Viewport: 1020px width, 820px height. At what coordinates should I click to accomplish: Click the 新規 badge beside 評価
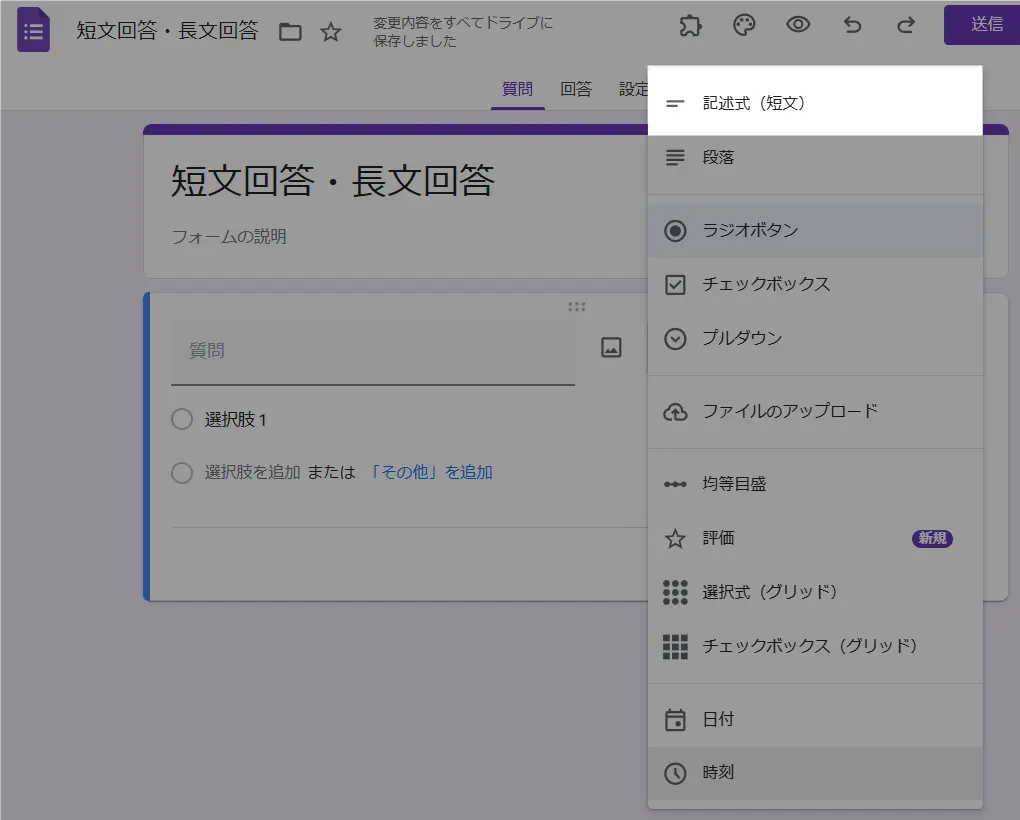pos(932,538)
